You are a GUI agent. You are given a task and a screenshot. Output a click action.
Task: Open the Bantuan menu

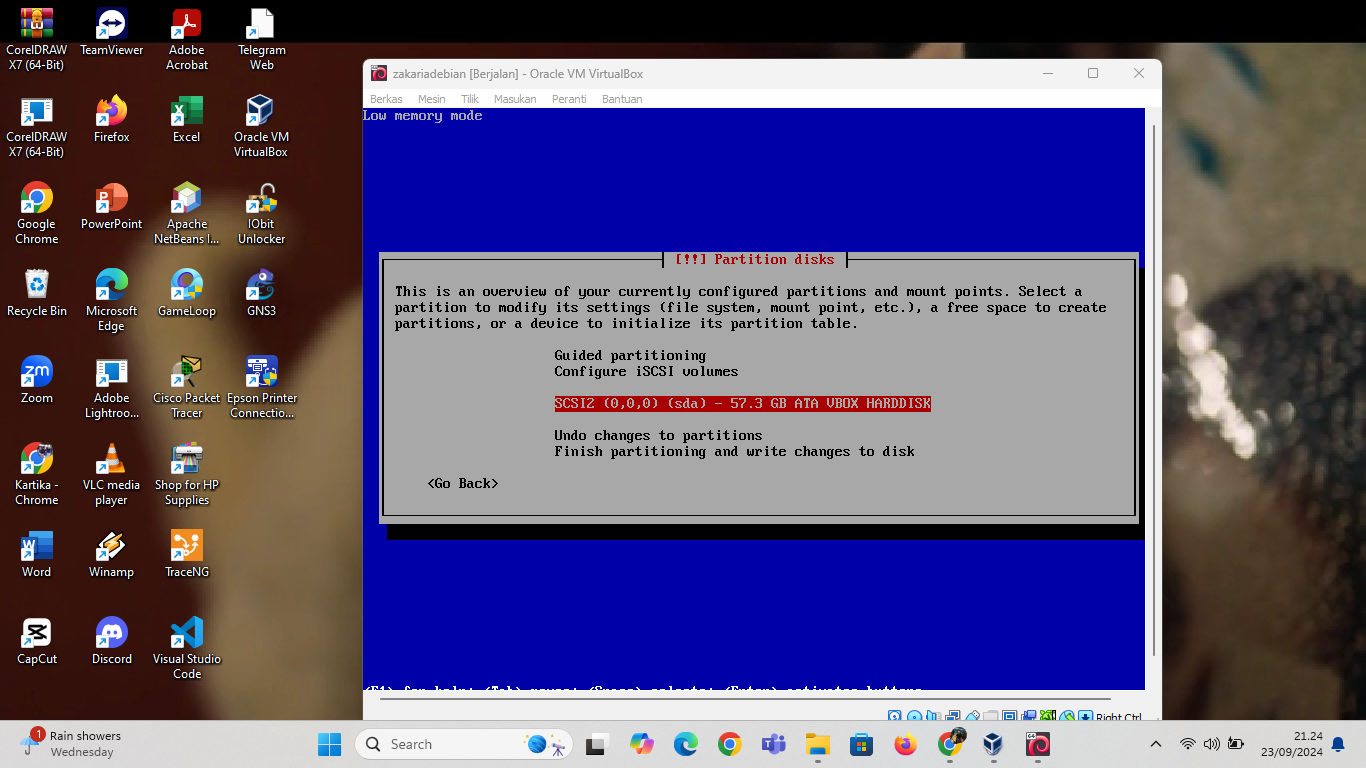click(x=622, y=99)
